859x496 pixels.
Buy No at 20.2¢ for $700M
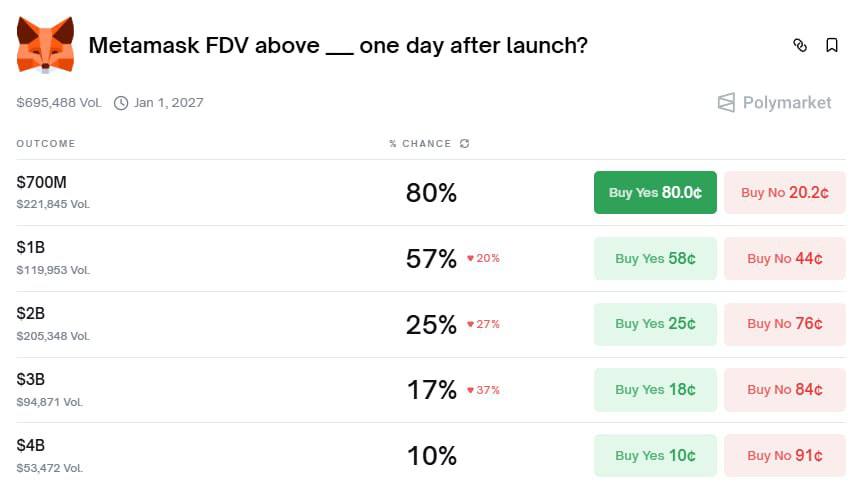(784, 193)
